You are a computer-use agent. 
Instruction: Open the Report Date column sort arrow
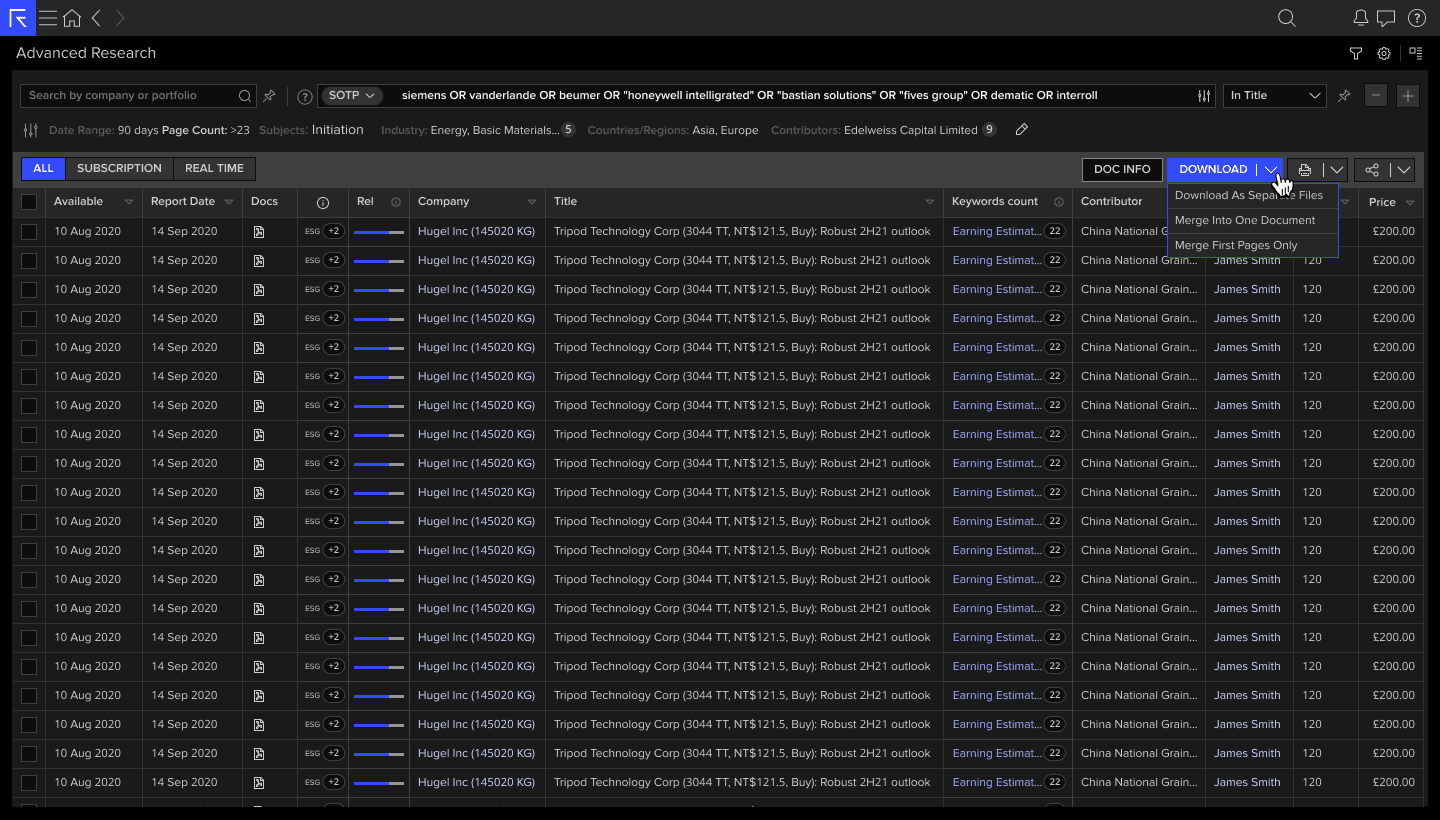[x=229, y=202]
